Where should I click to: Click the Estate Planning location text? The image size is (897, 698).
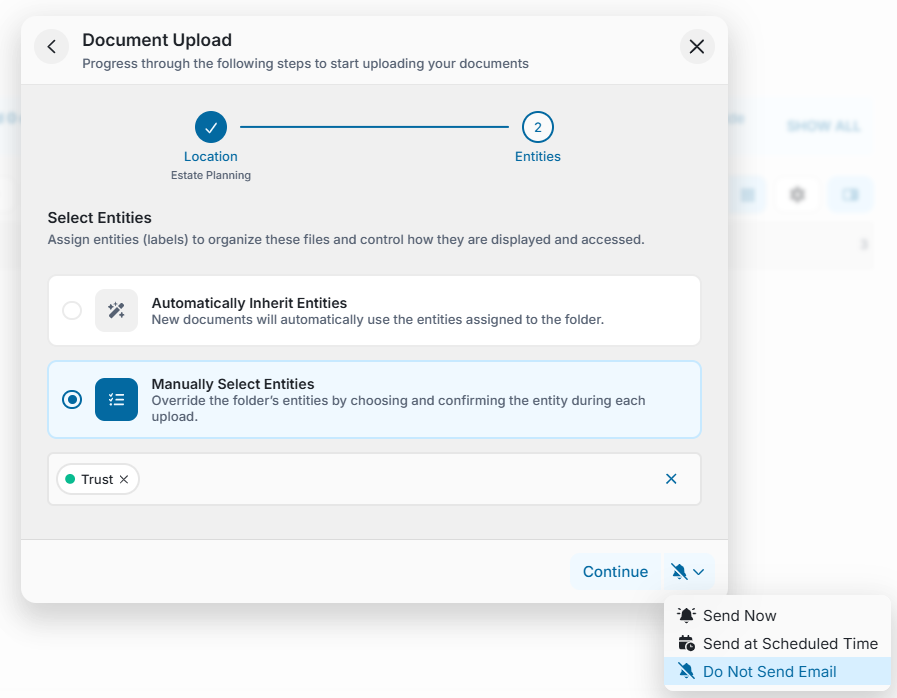211,176
